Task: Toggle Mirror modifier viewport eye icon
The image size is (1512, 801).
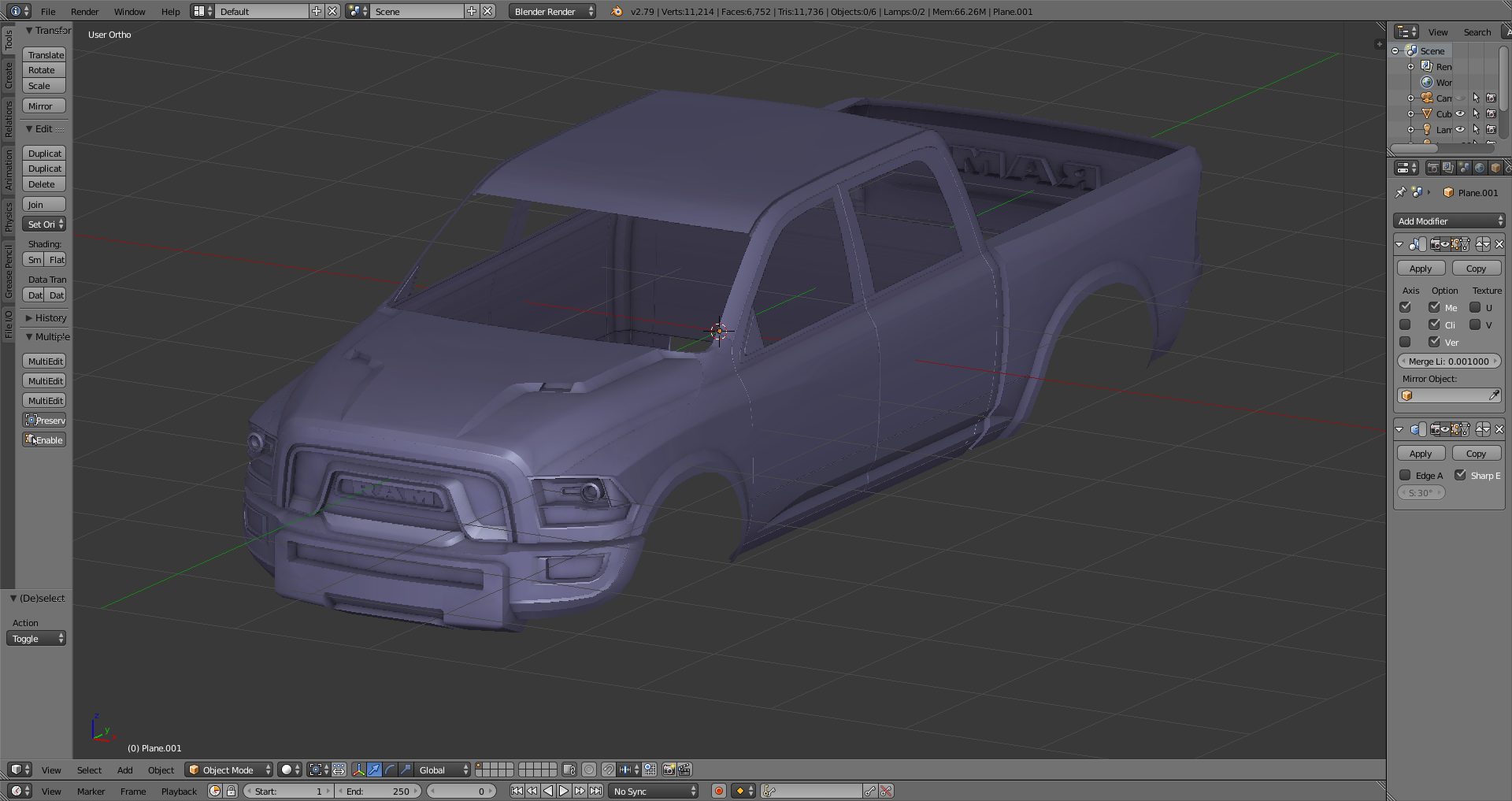Action: [x=1446, y=244]
